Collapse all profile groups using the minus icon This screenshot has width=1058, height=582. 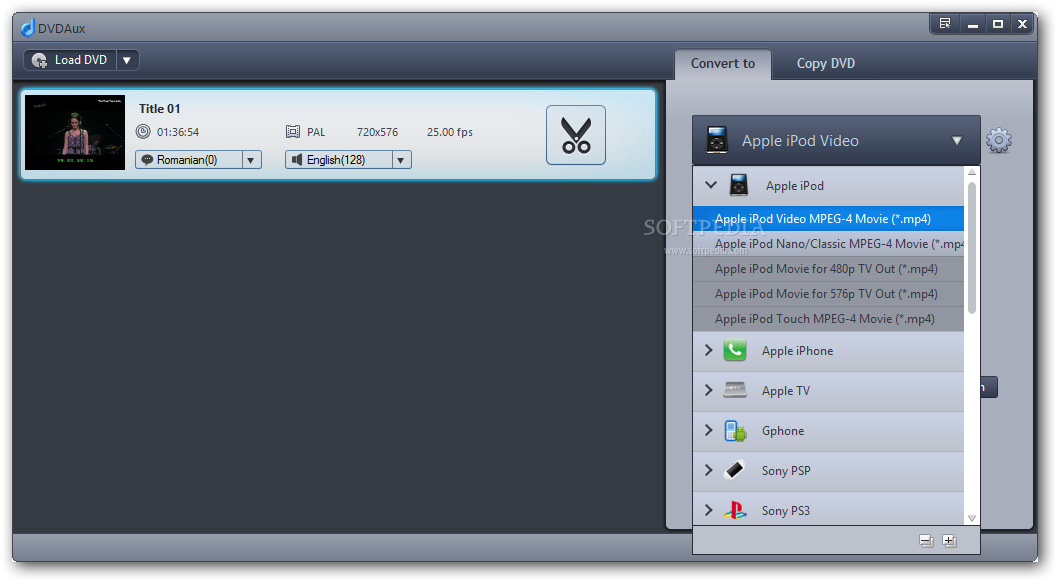click(926, 541)
